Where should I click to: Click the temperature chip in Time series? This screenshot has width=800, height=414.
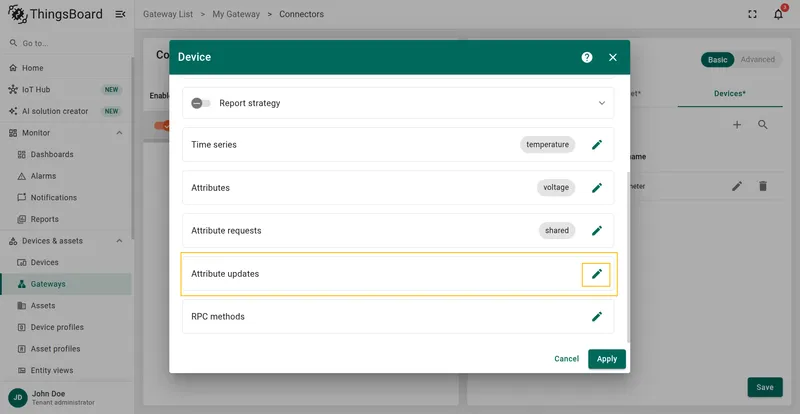click(547, 144)
